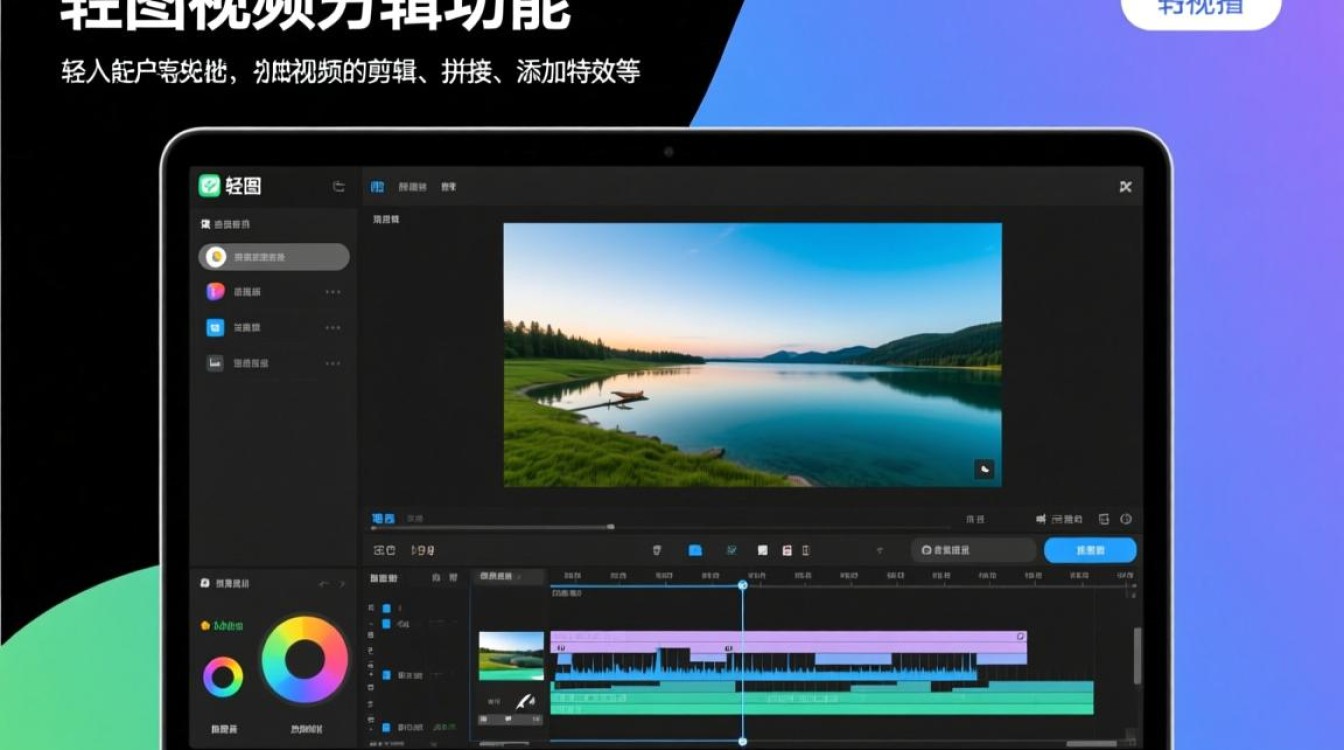Open the blue square icon sidebar item
This screenshot has width=1344, height=750.
[x=215, y=328]
